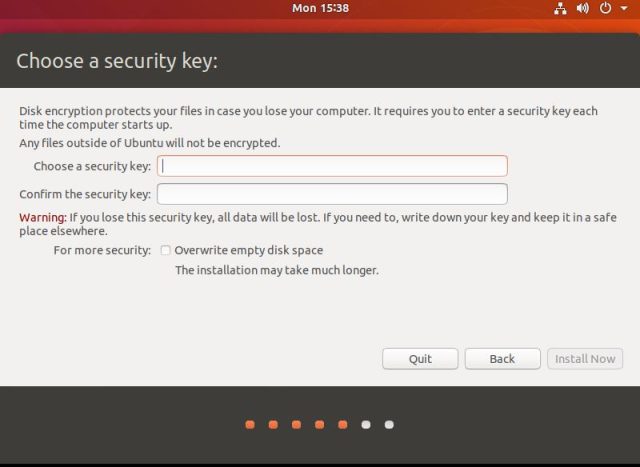Click the volume speaker icon
640x467 pixels.
pyautogui.click(x=583, y=8)
